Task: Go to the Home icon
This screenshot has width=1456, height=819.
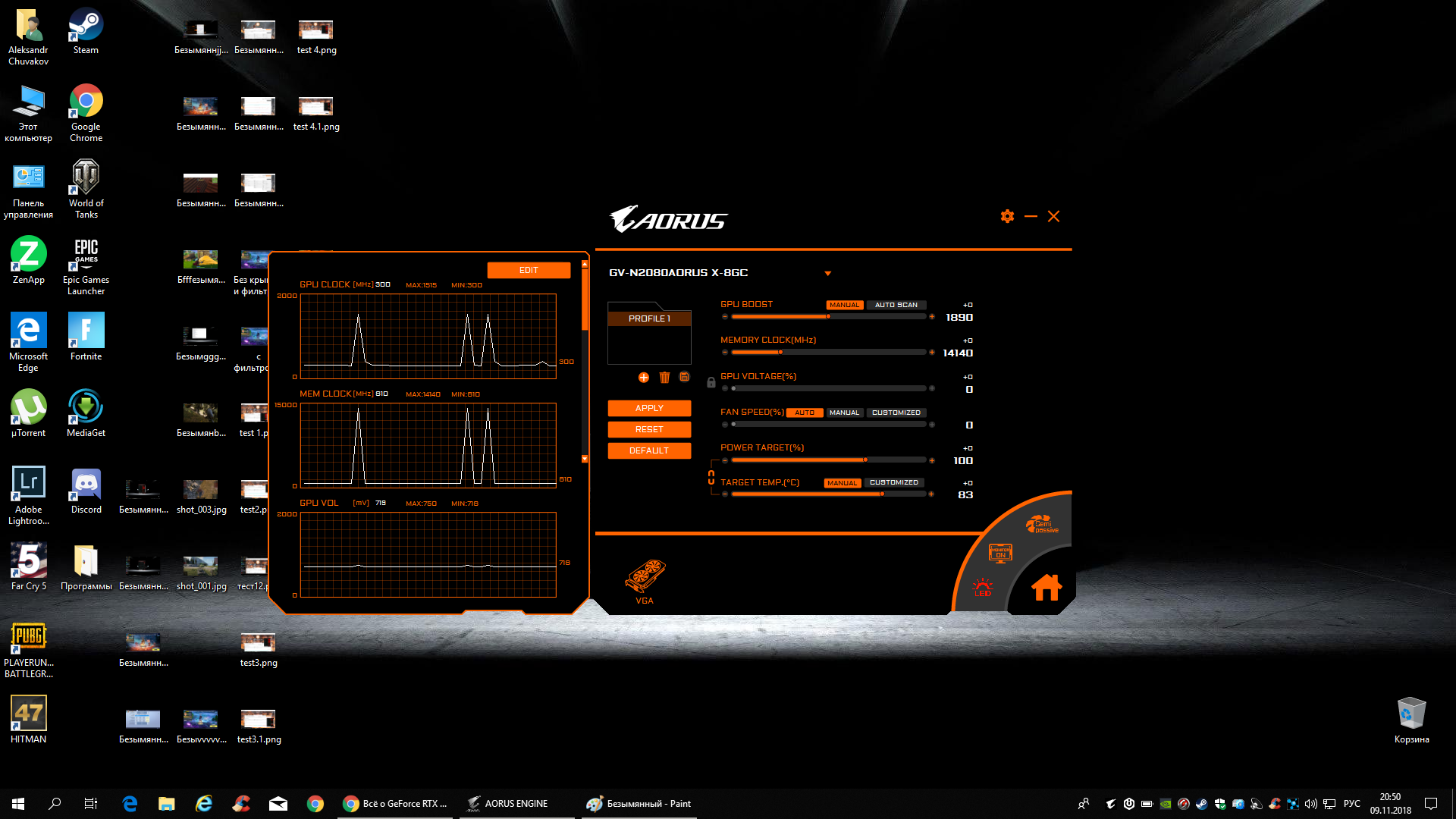Action: 1046,587
